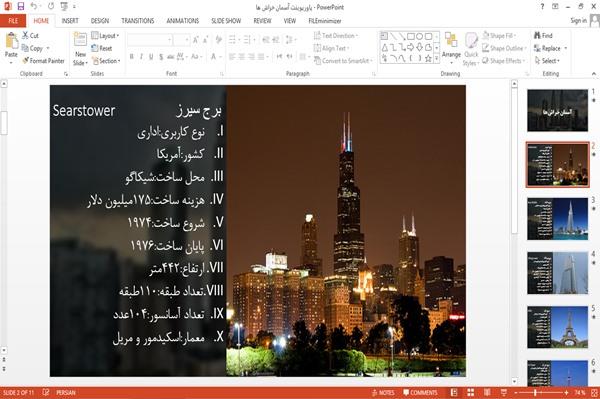Click zoom in plus button
Screen dimensions: 600x399
(566, 392)
